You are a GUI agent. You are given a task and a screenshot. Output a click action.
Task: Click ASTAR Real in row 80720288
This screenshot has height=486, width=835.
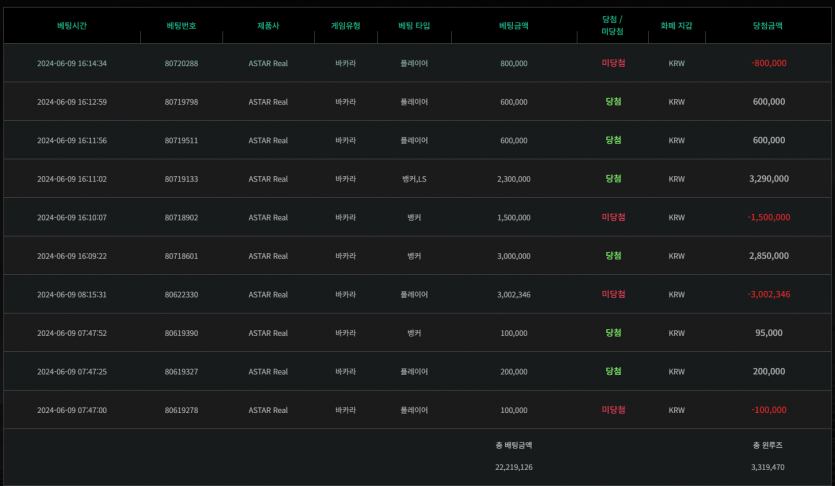pos(268,63)
